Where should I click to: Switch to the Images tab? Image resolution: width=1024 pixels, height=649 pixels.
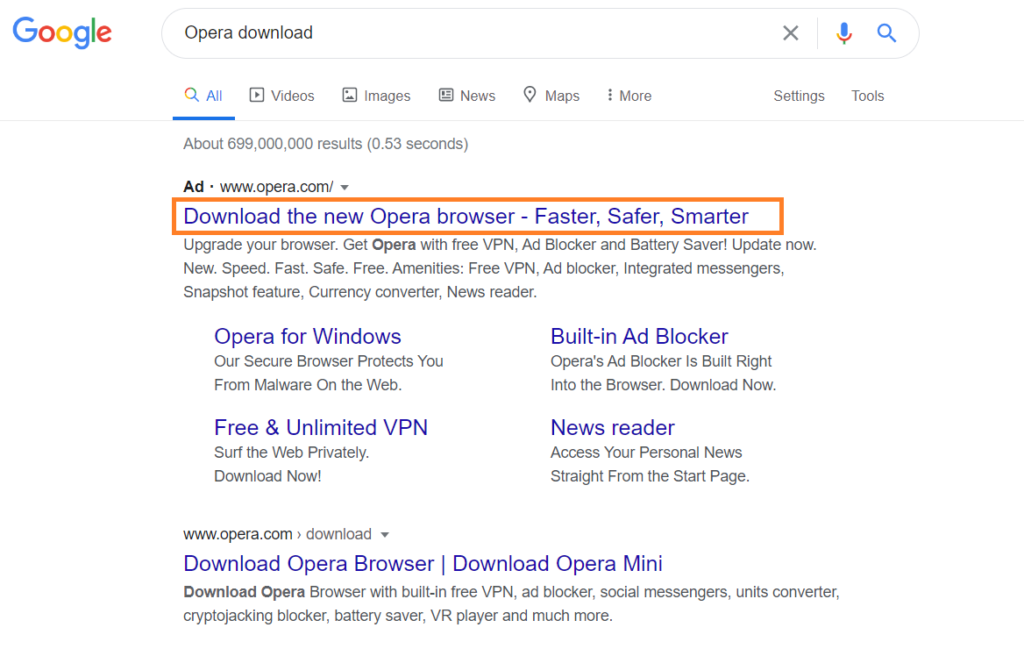pos(376,96)
